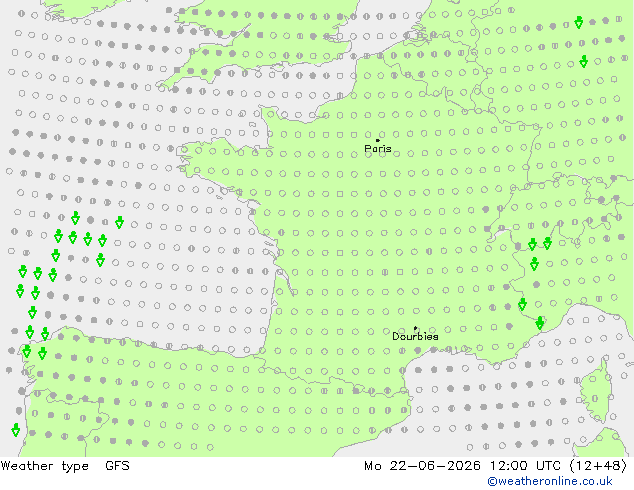Open the weatheronline.co.uk copyright link
Screen dimensions: 634x490
550,481
